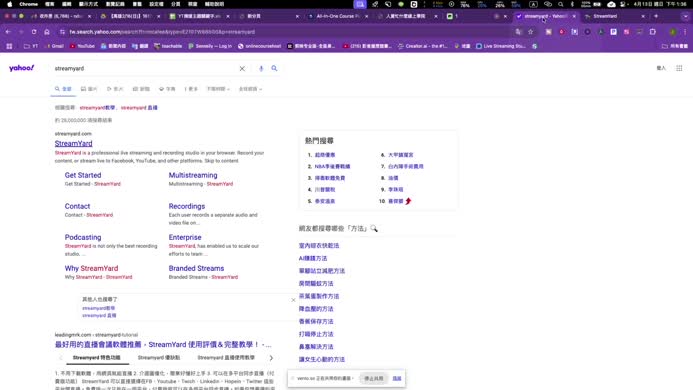Open the teachable bookmark
693x390 pixels.
(168, 46)
